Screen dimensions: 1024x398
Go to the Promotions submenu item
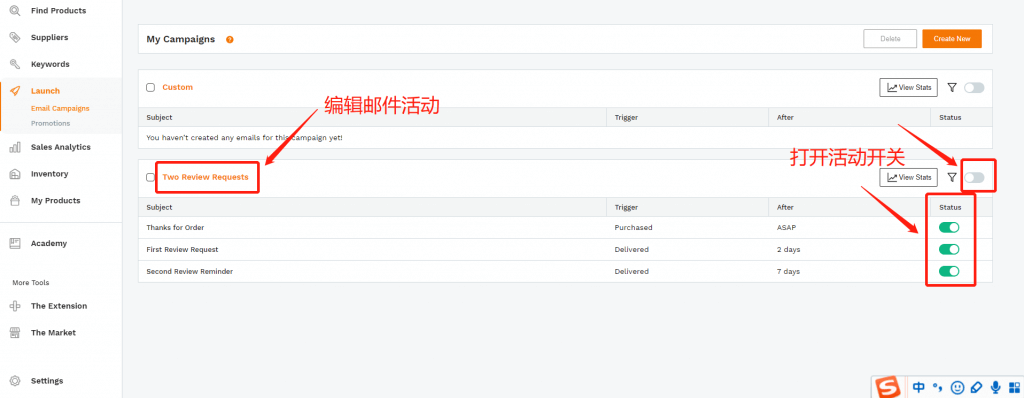point(50,124)
